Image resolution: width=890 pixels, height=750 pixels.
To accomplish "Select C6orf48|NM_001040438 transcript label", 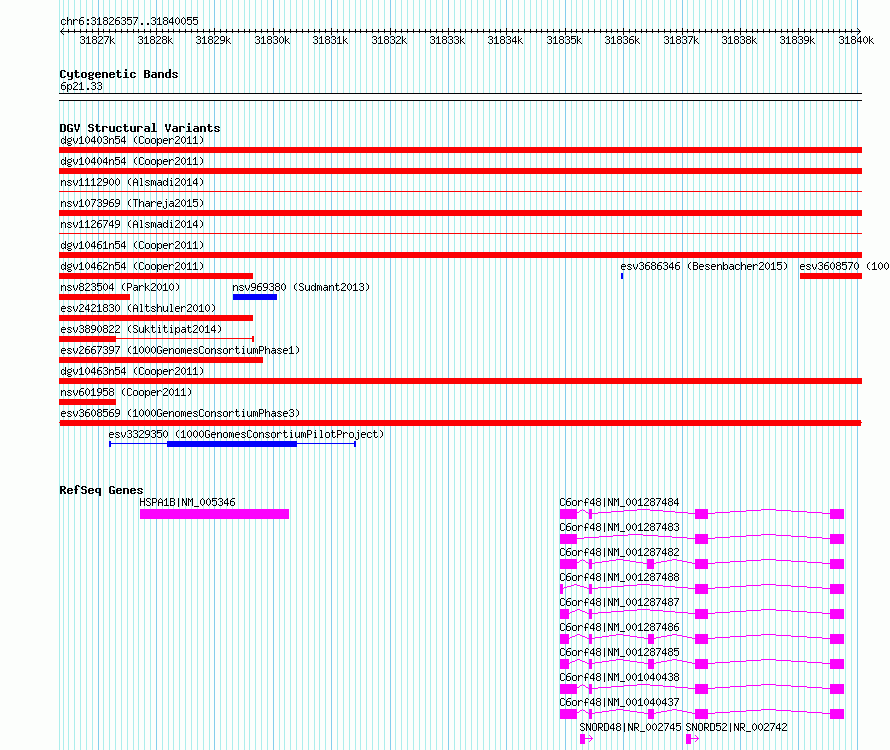I will click(619, 677).
